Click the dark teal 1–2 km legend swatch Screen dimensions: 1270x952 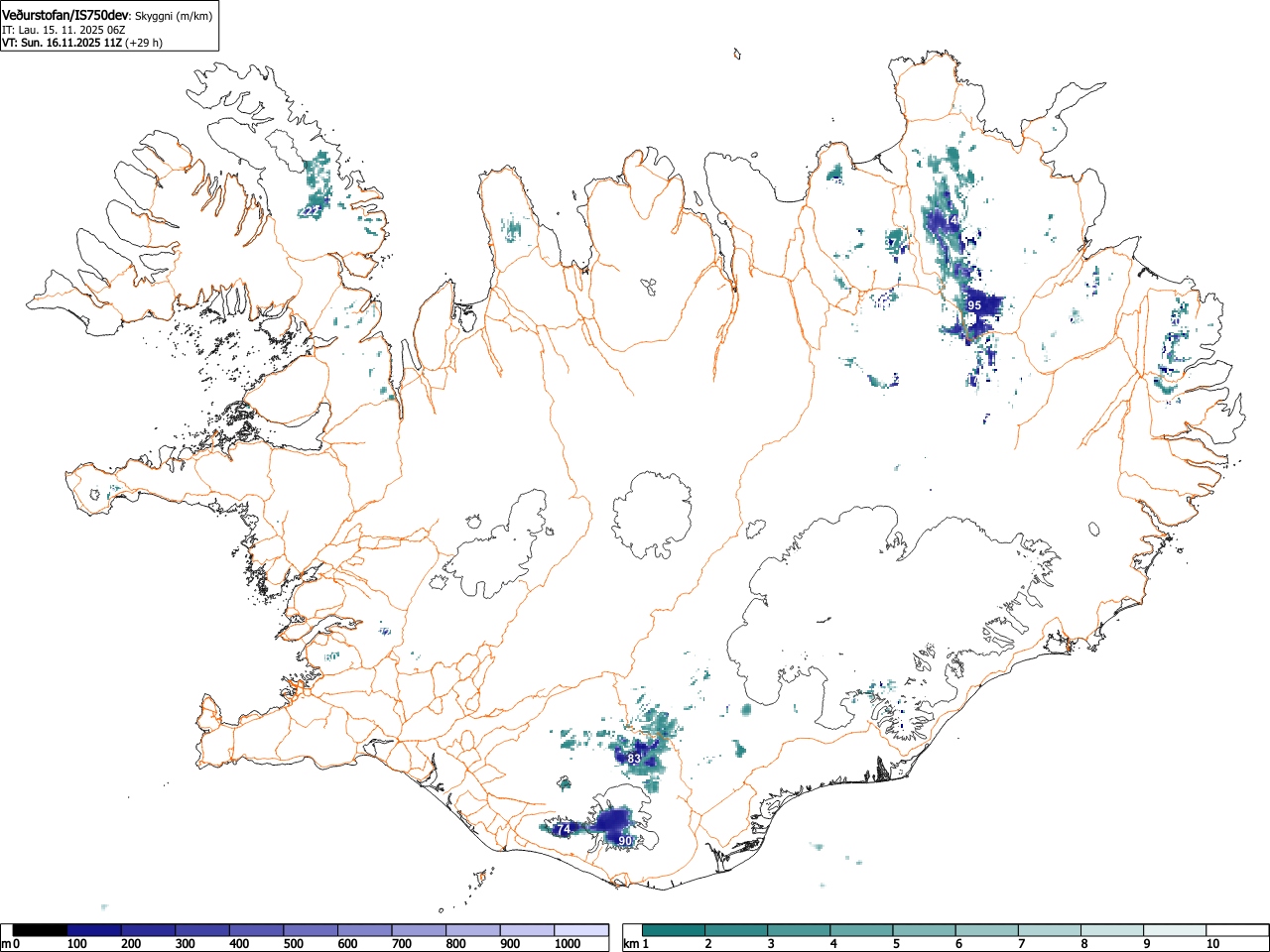[674, 930]
